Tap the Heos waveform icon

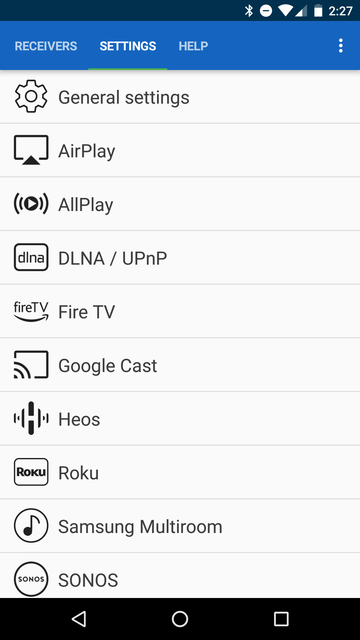(x=31, y=418)
